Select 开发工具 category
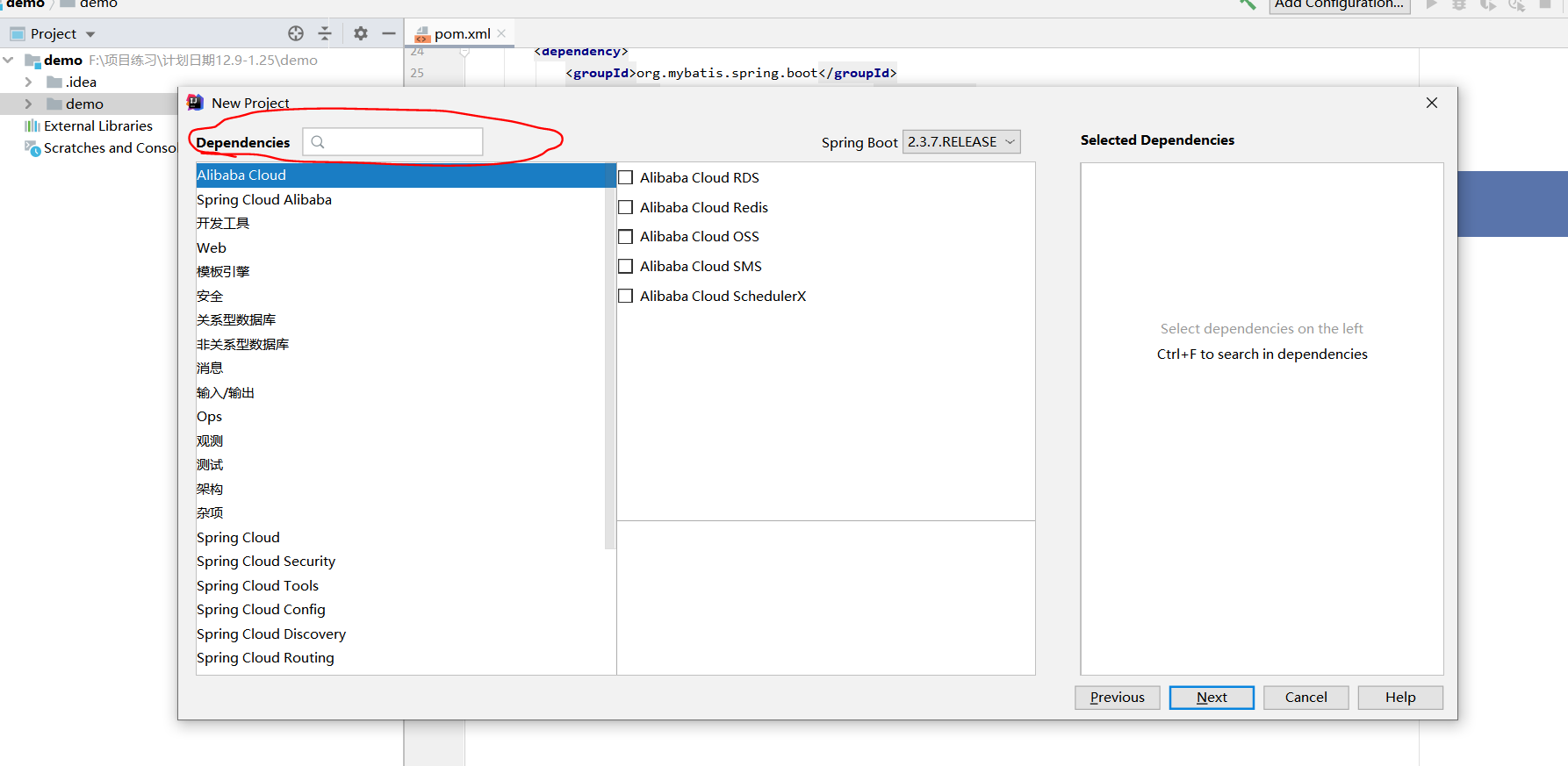Image resolution: width=1568 pixels, height=766 pixels. click(400, 224)
